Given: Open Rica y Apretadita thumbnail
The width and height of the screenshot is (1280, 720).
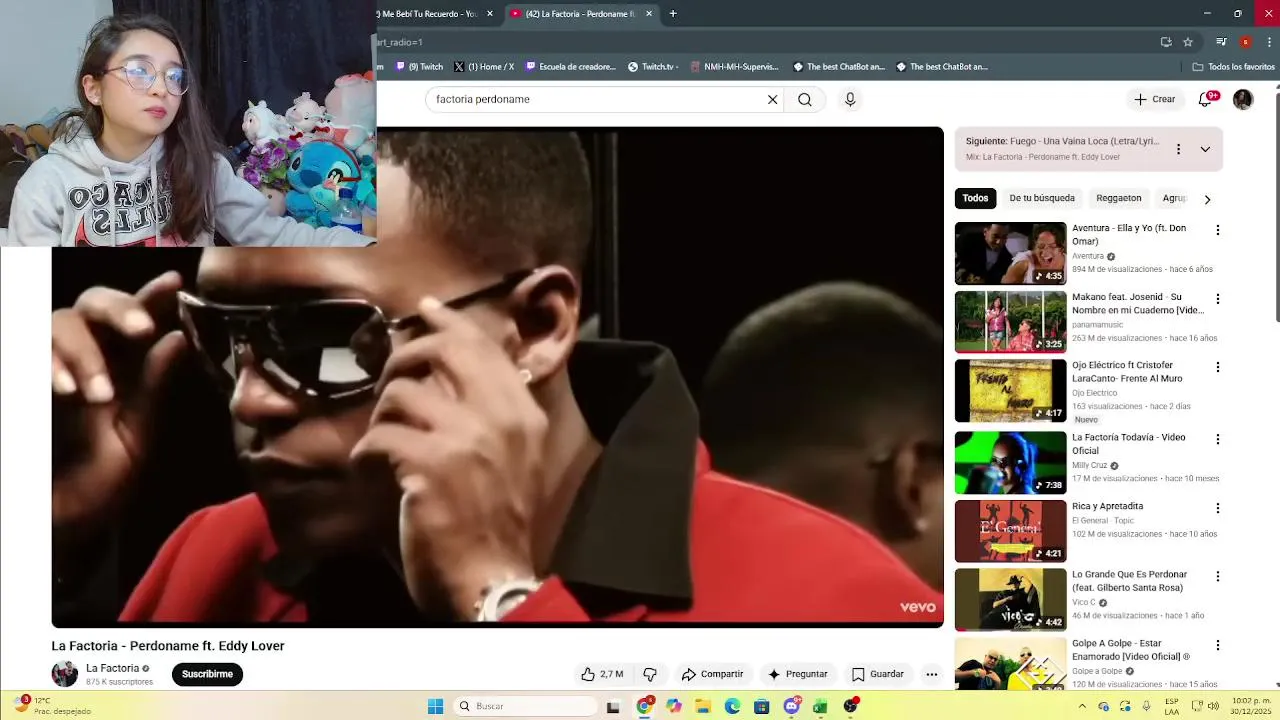Looking at the screenshot, I should tap(1010, 531).
